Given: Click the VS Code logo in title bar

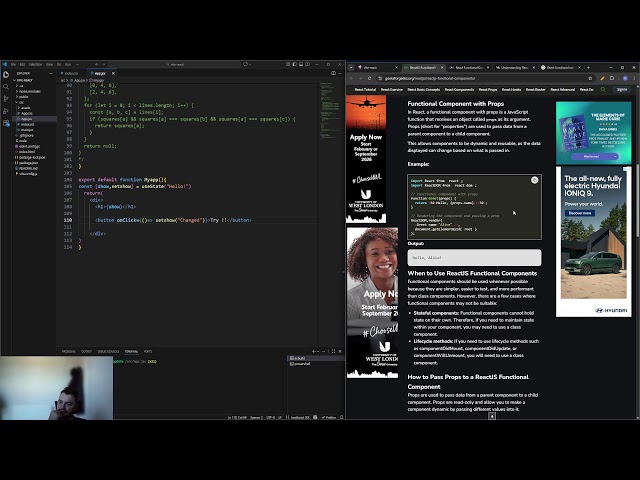Looking at the screenshot, I should point(4,64).
